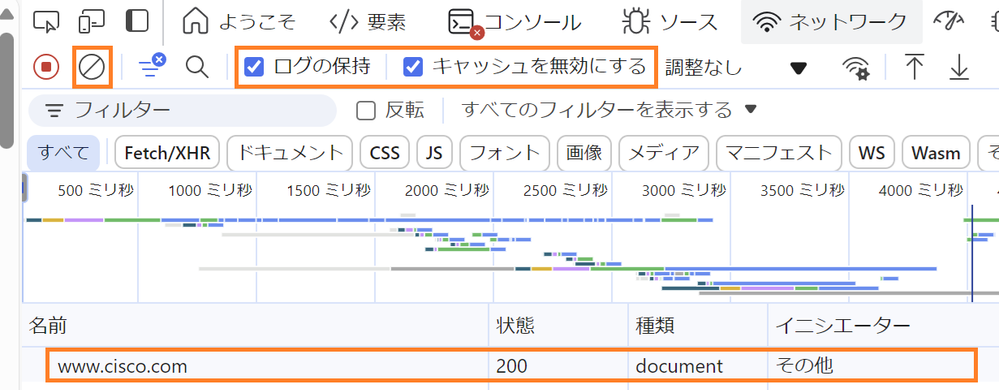The height and width of the screenshot is (390, 999).
Task: Click the document type cell
Action: tap(698, 366)
